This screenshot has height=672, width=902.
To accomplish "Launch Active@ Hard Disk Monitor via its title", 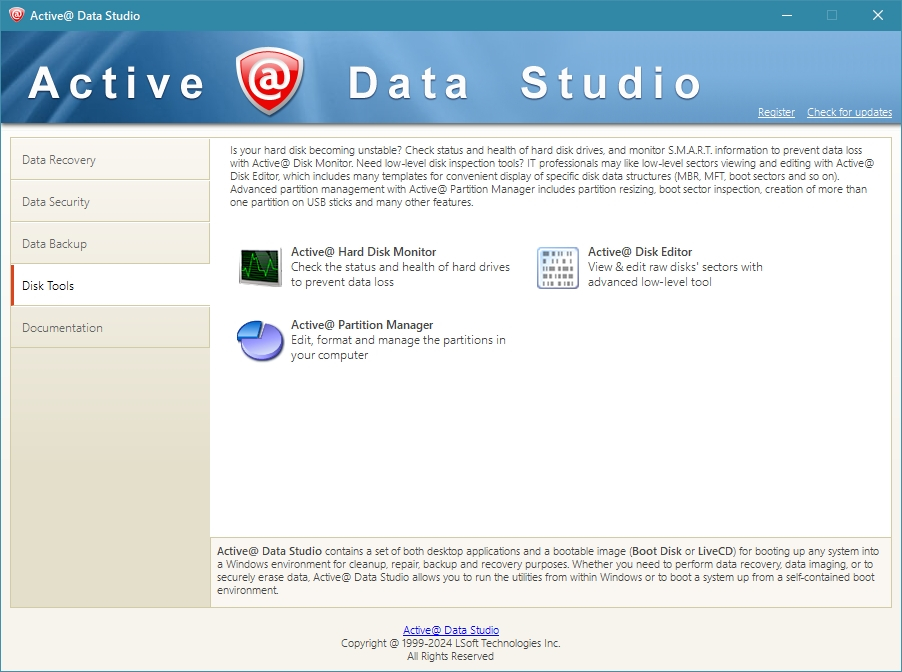I will pos(363,252).
